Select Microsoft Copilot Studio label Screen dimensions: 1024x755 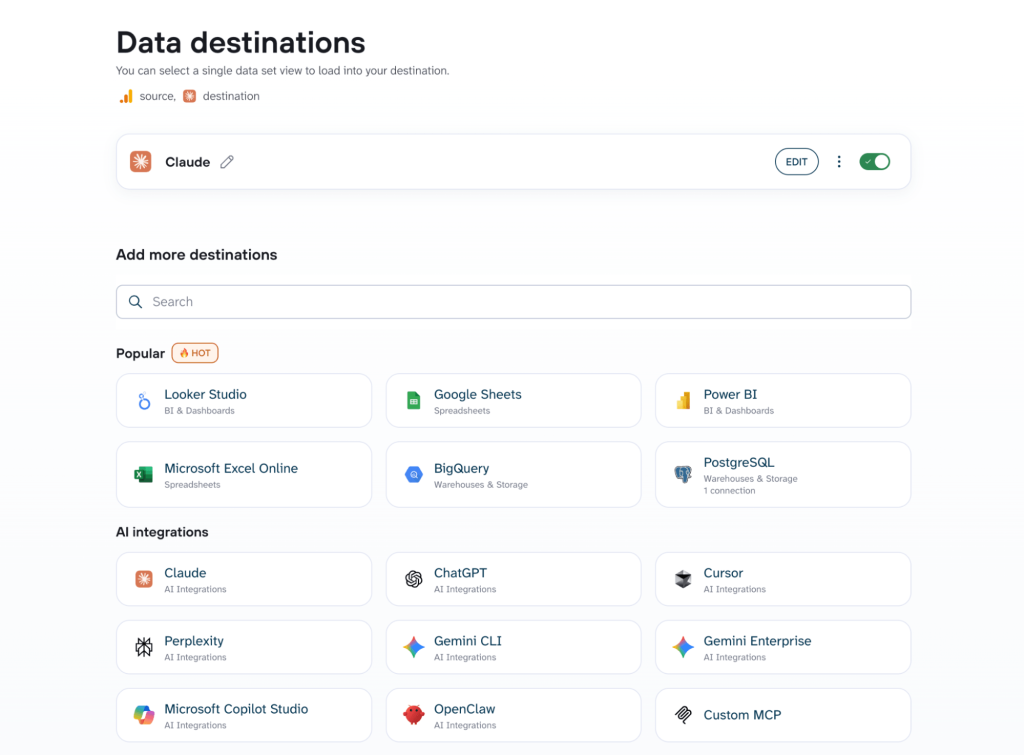pos(236,709)
